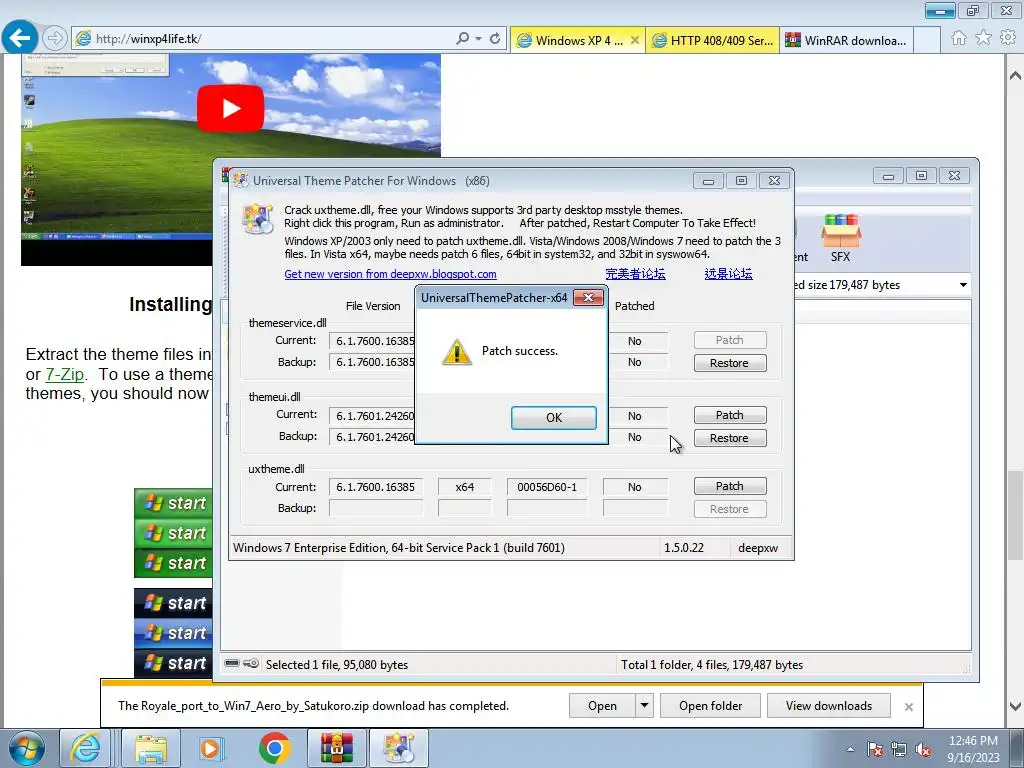Screen dimensions: 1024x768
Task: Click scroll up arrow of webpage
Action: tap(1015, 76)
